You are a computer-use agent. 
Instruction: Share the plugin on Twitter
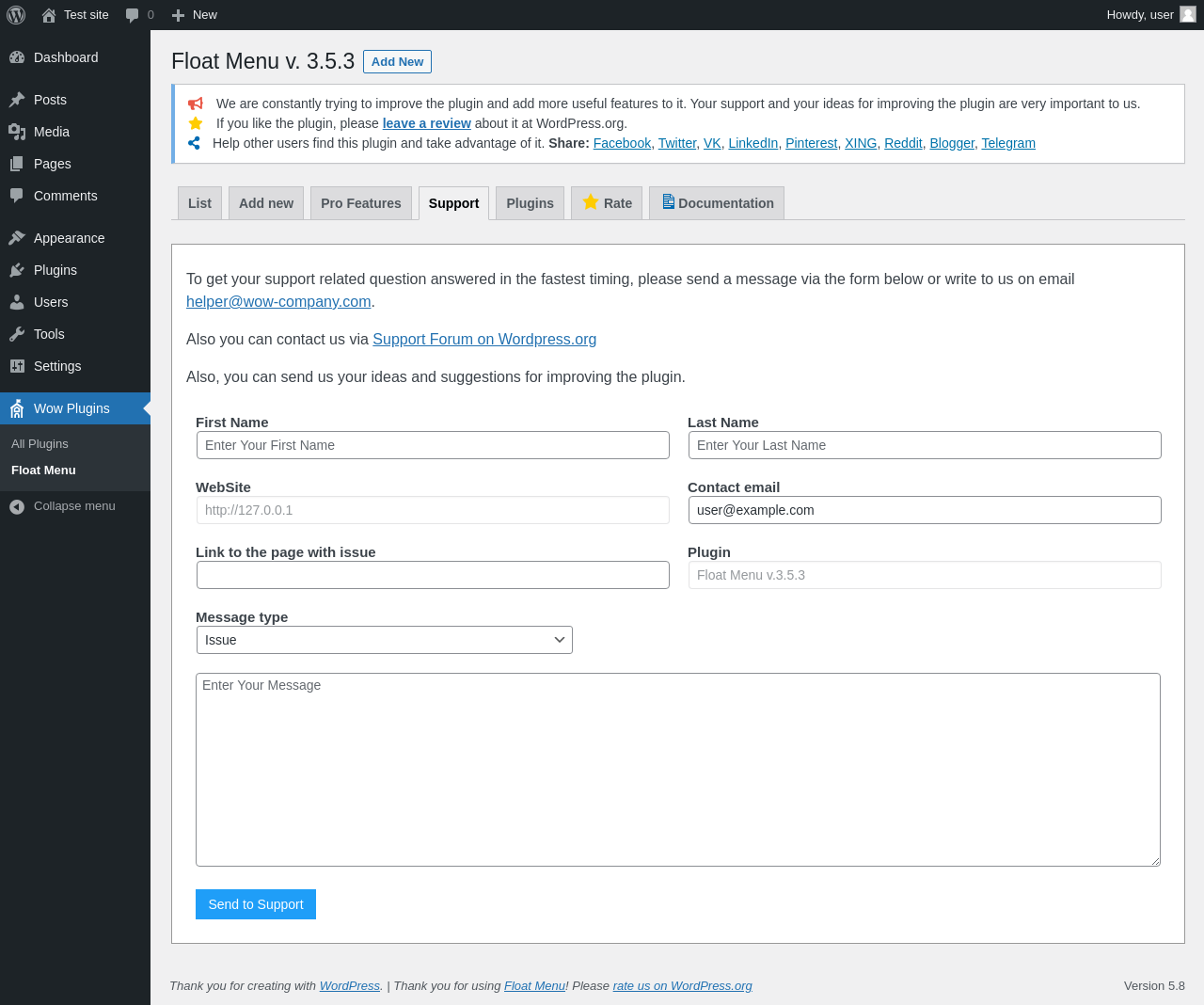click(677, 143)
